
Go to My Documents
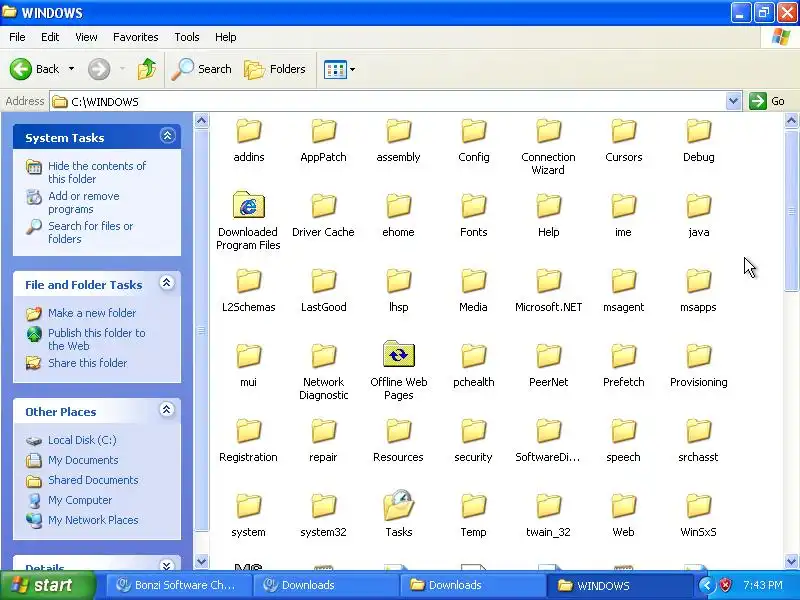72,460
